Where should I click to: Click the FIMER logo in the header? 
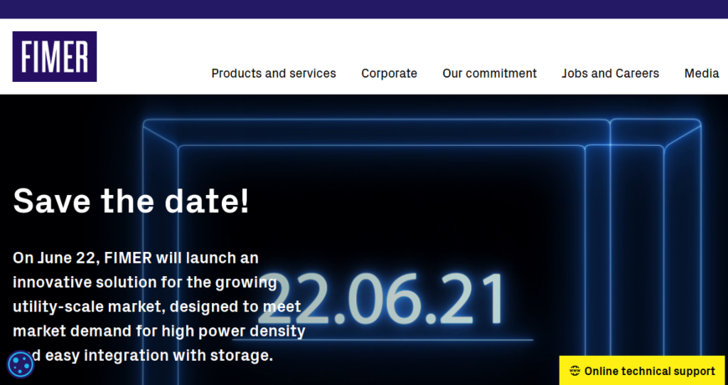[x=54, y=56]
